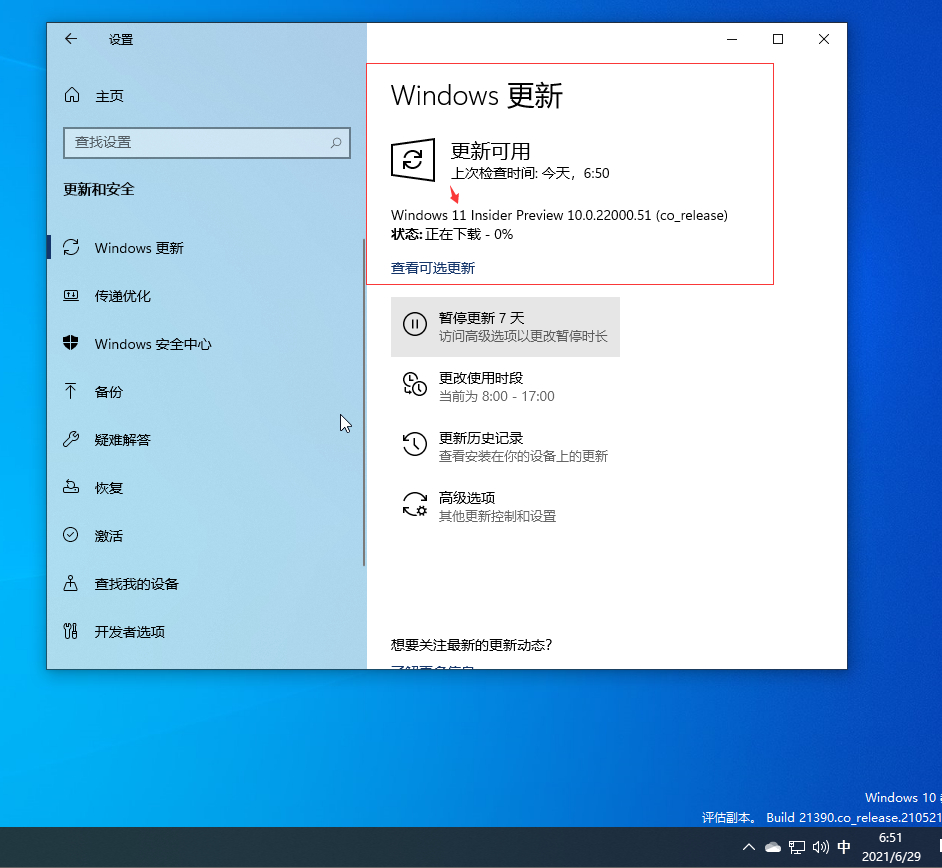The width and height of the screenshot is (942, 868).
Task: Click the large refresh icon next to 更新可用
Action: tap(413, 160)
